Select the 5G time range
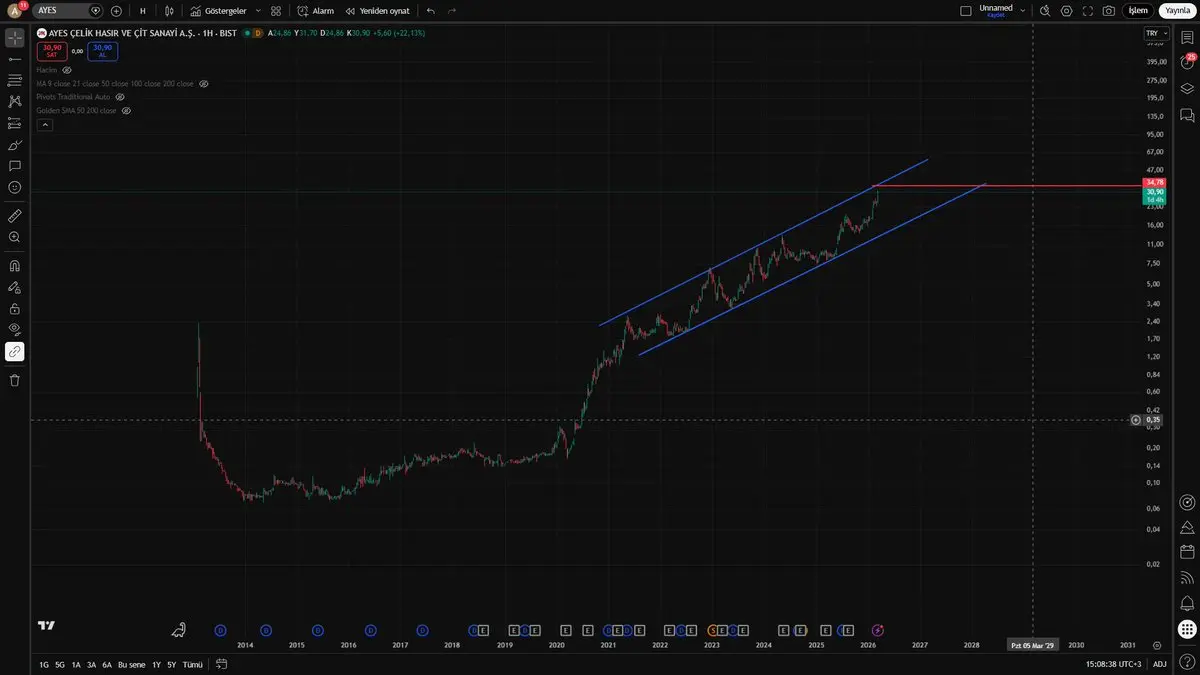Viewport: 1200px width, 675px height. (x=60, y=664)
